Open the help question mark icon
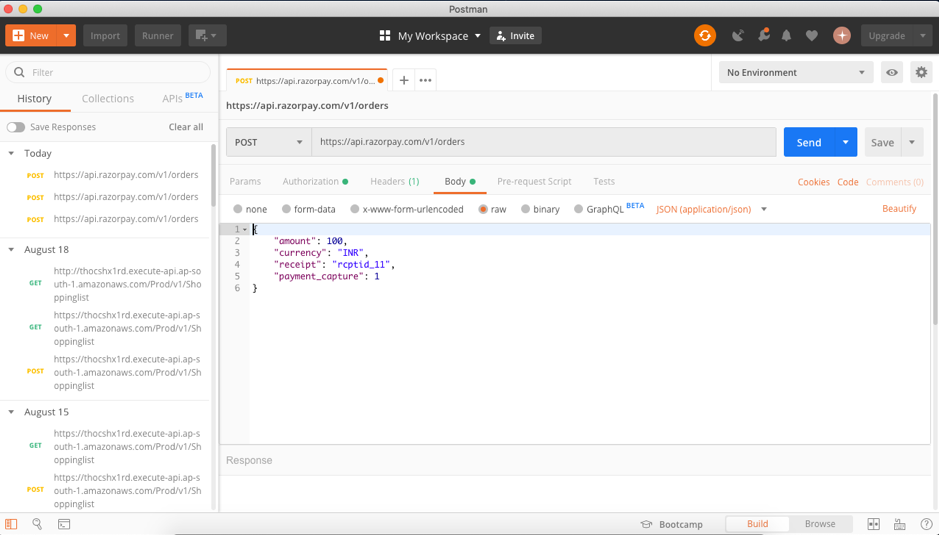 pyautogui.click(x=926, y=524)
